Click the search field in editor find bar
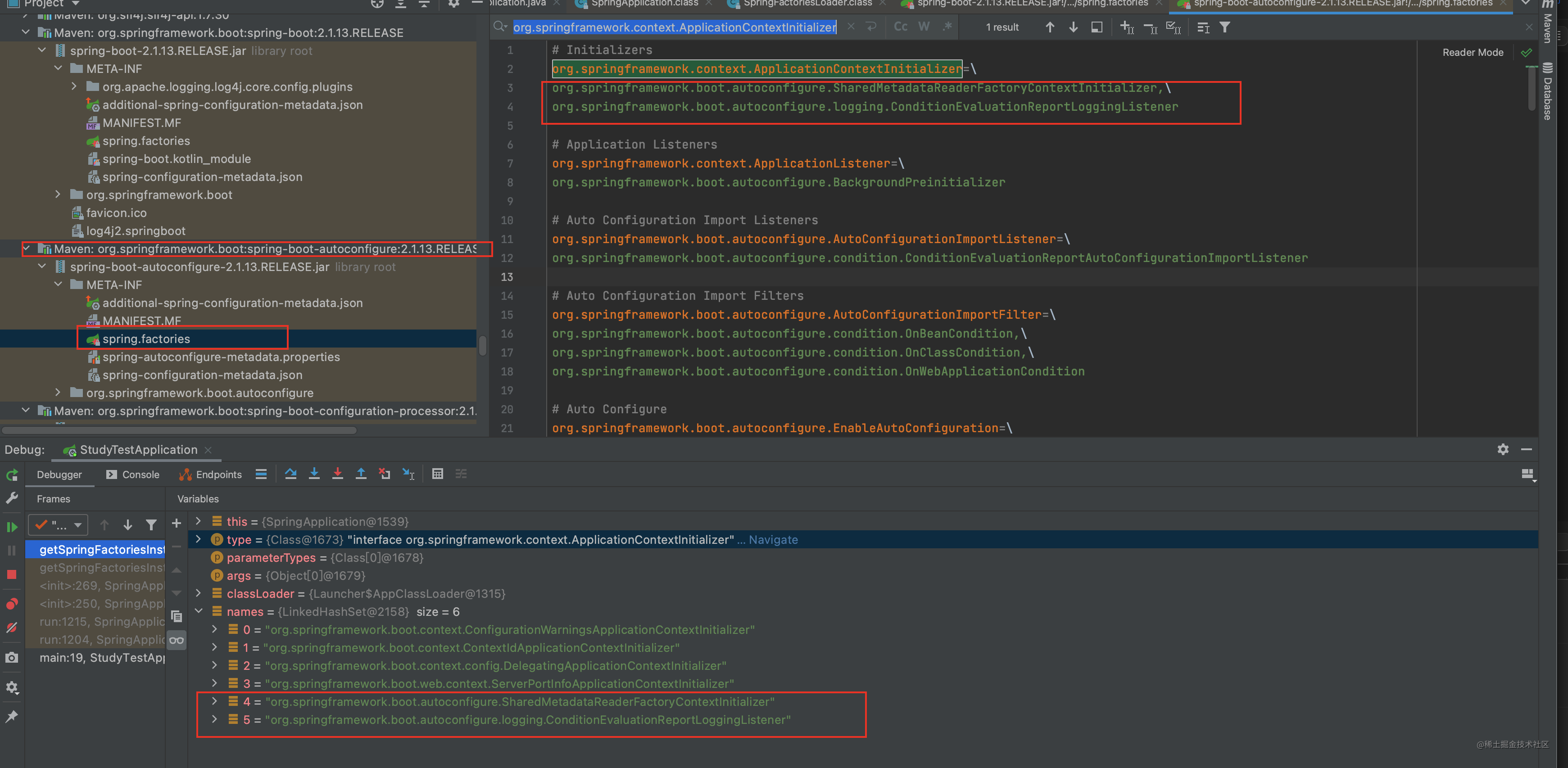Viewport: 1568px width, 768px height. point(675,27)
